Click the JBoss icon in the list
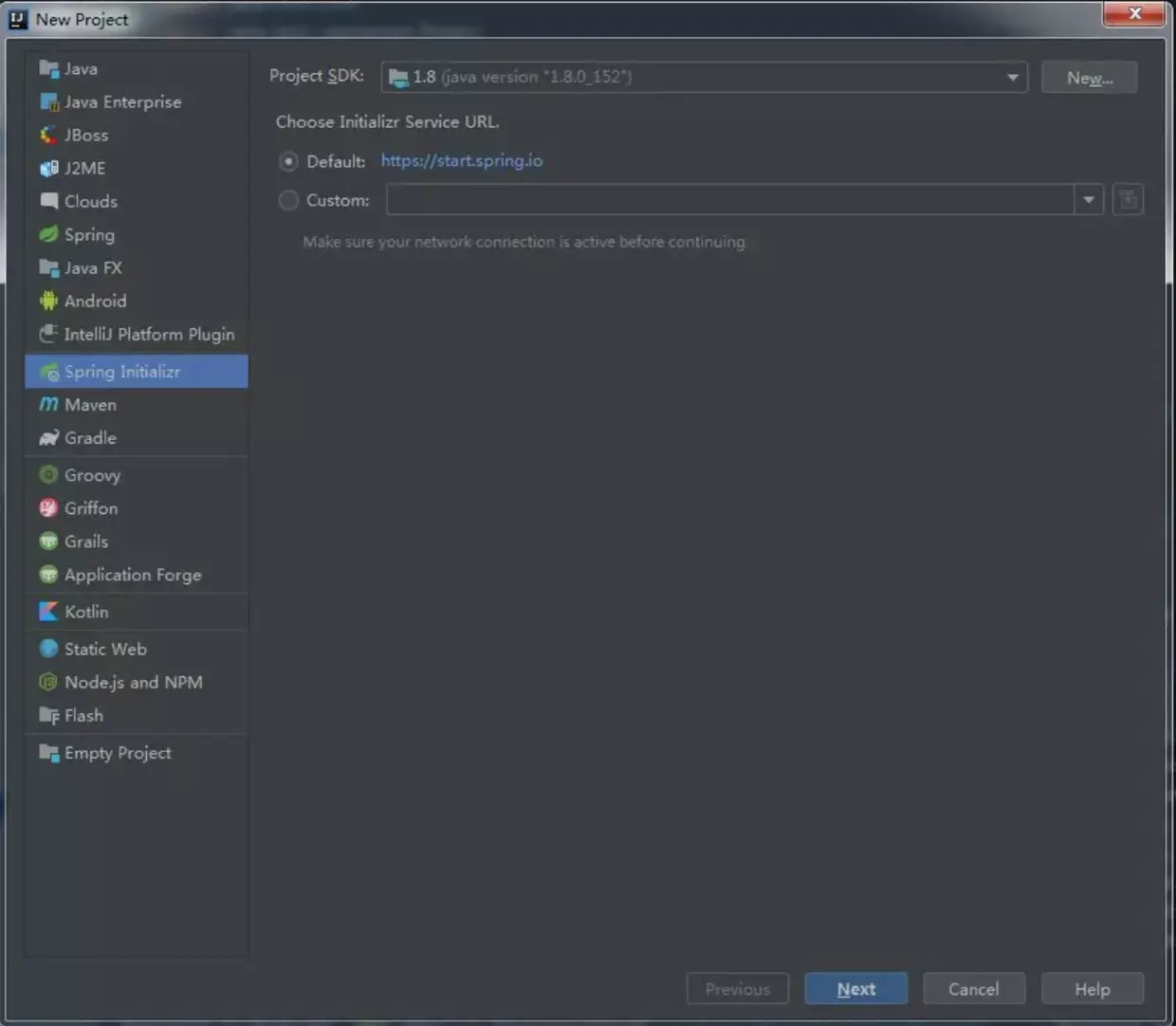This screenshot has height=1026, width=1176. click(x=48, y=135)
